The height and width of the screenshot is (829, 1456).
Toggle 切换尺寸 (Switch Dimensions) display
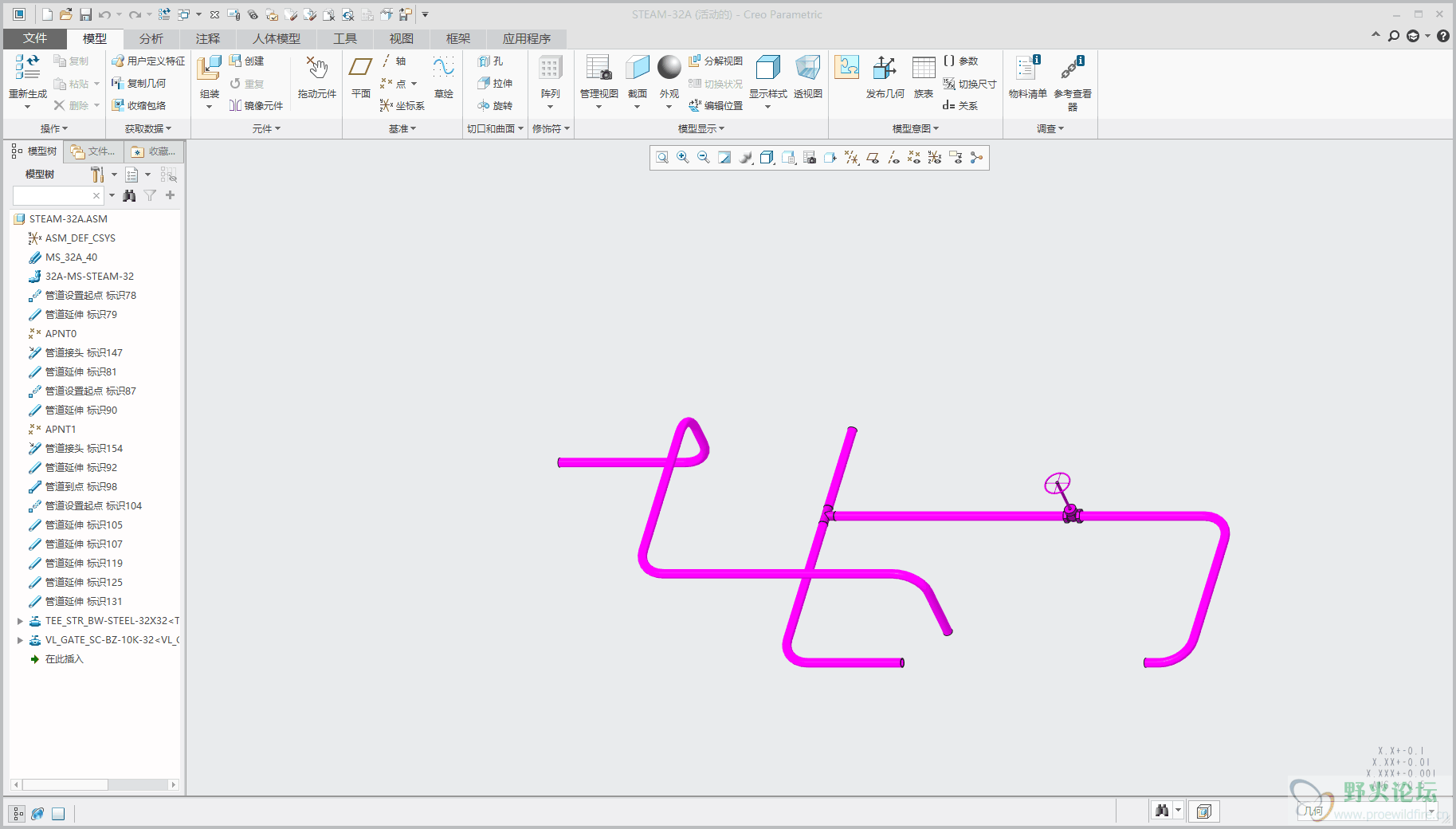click(970, 84)
